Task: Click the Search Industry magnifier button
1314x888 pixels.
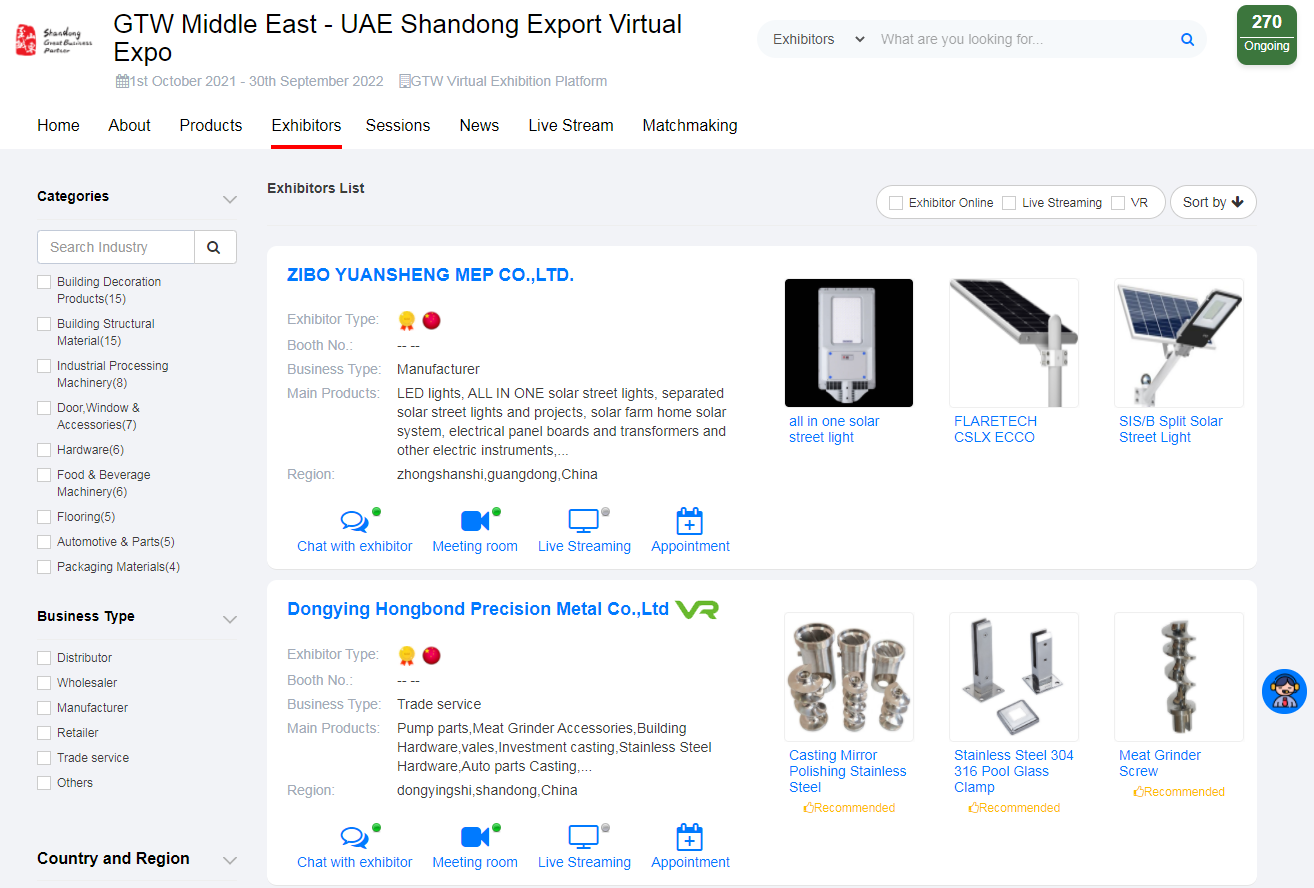Action: [215, 247]
